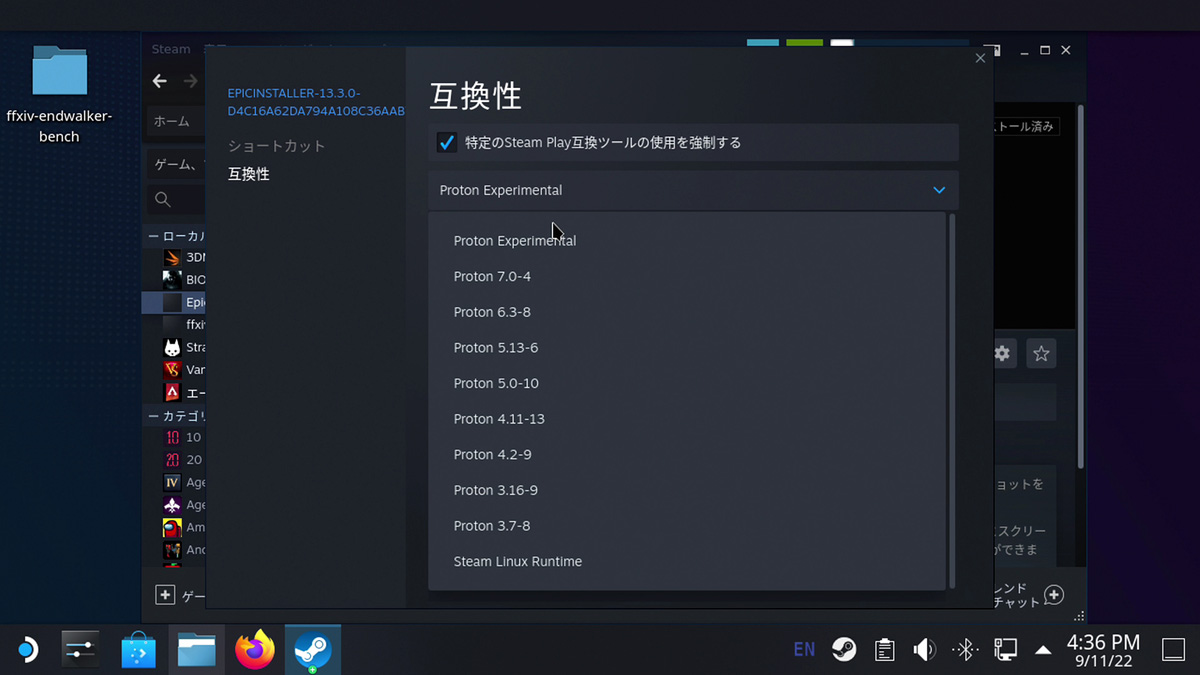
Task: Collapse the Proton Experimental dropdown arrow
Action: [939, 190]
